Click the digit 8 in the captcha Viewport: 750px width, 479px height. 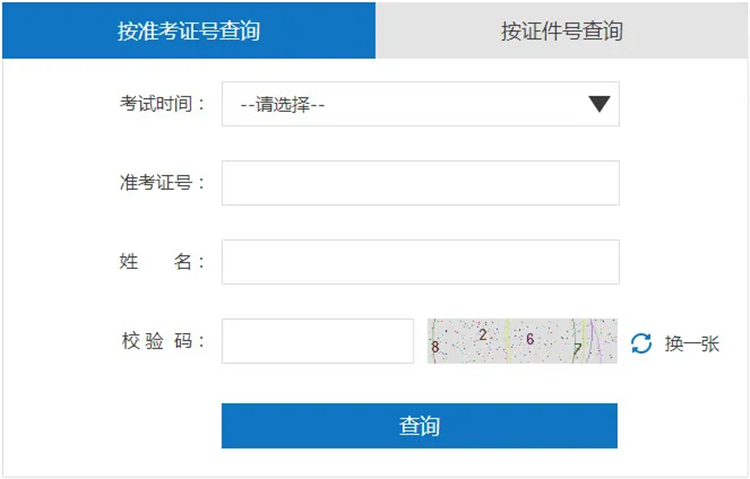(435, 348)
